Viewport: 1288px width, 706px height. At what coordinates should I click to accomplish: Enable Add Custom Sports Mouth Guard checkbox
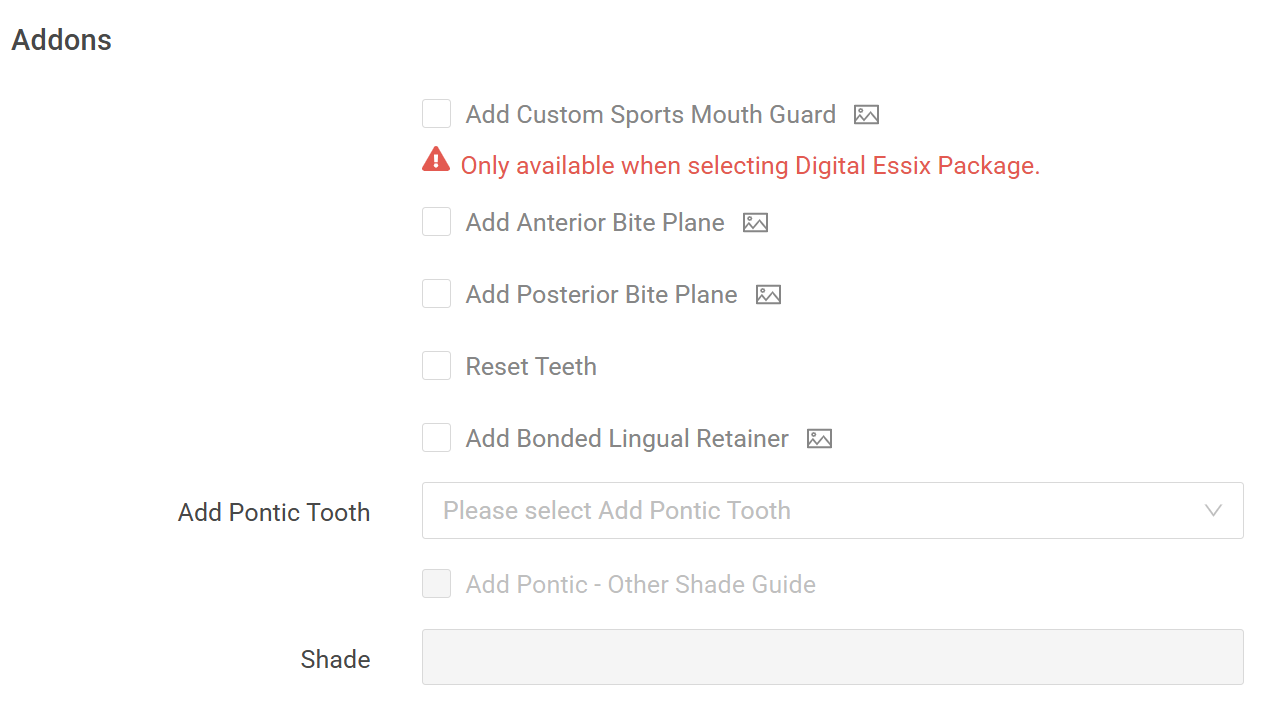tap(436, 114)
